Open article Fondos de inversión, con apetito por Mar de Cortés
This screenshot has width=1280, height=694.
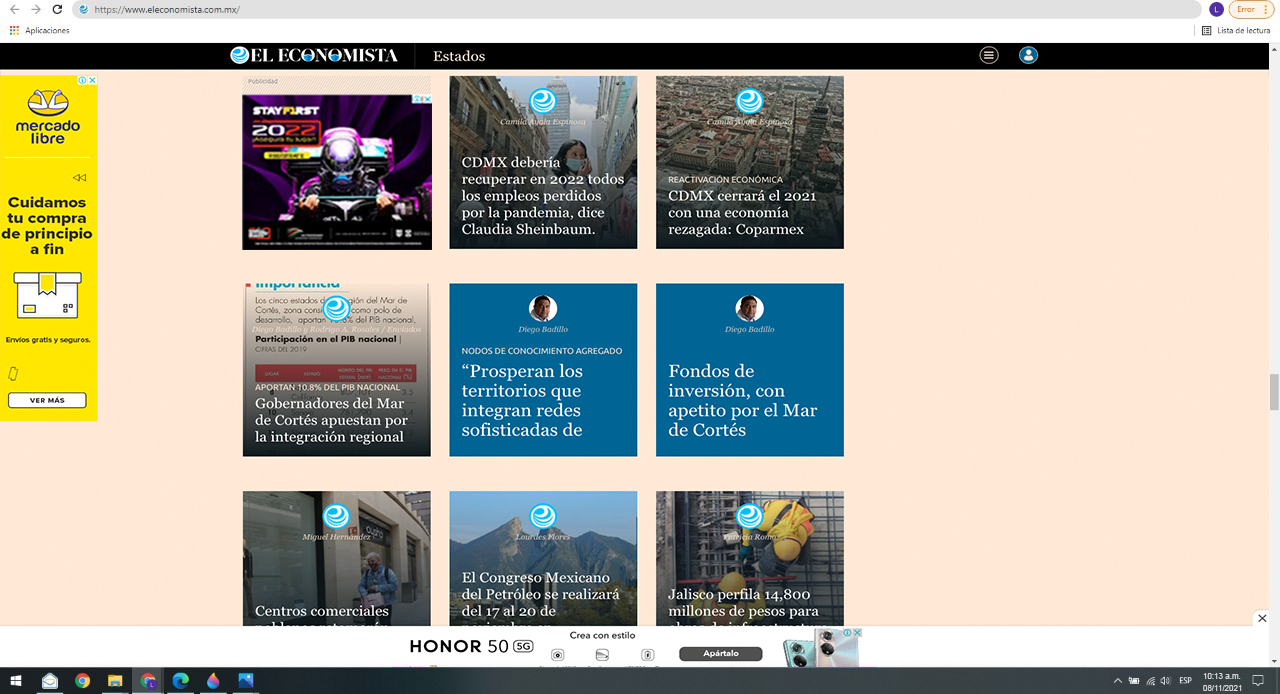click(x=750, y=370)
